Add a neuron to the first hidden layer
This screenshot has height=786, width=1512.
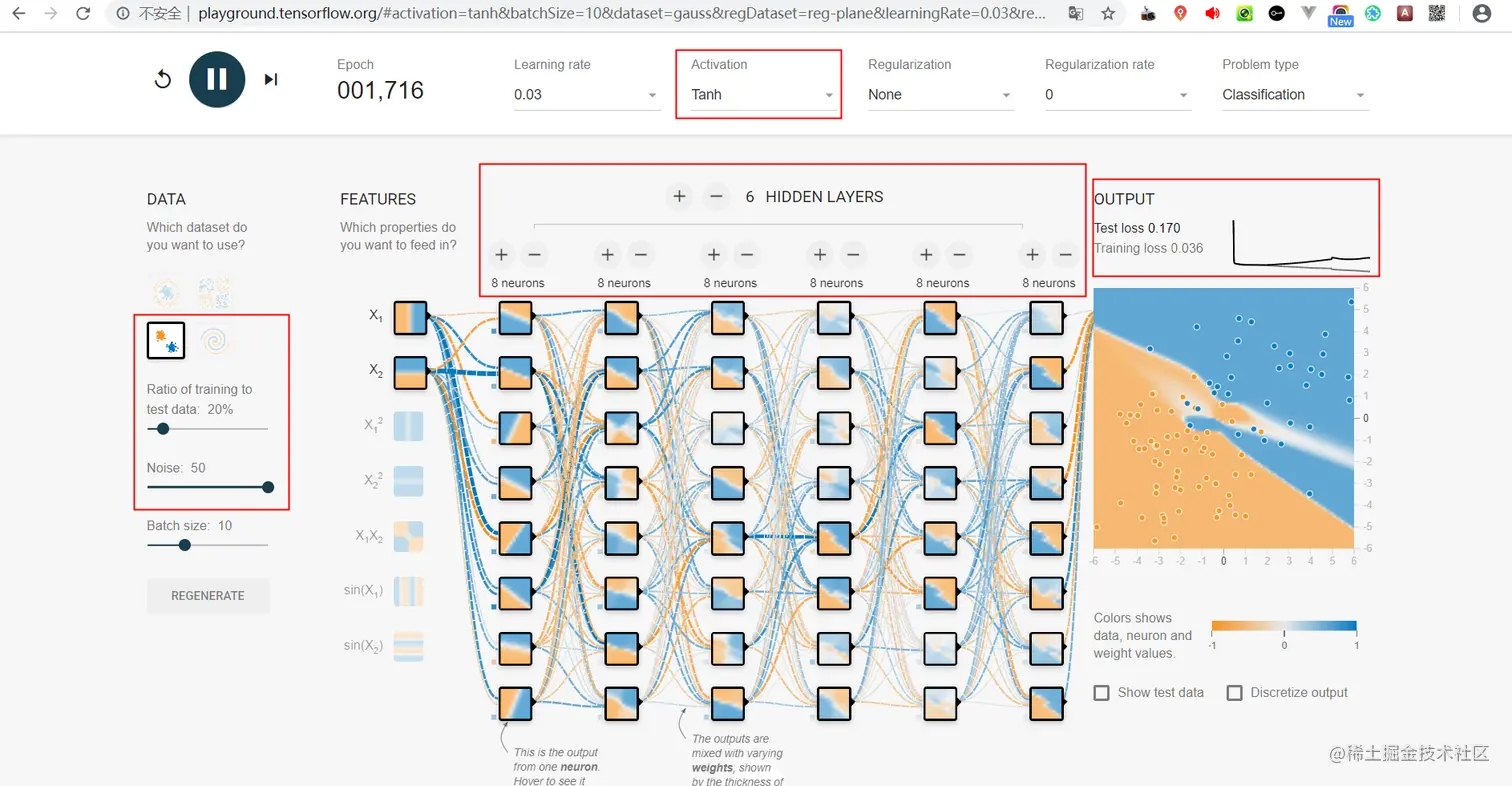(x=501, y=255)
